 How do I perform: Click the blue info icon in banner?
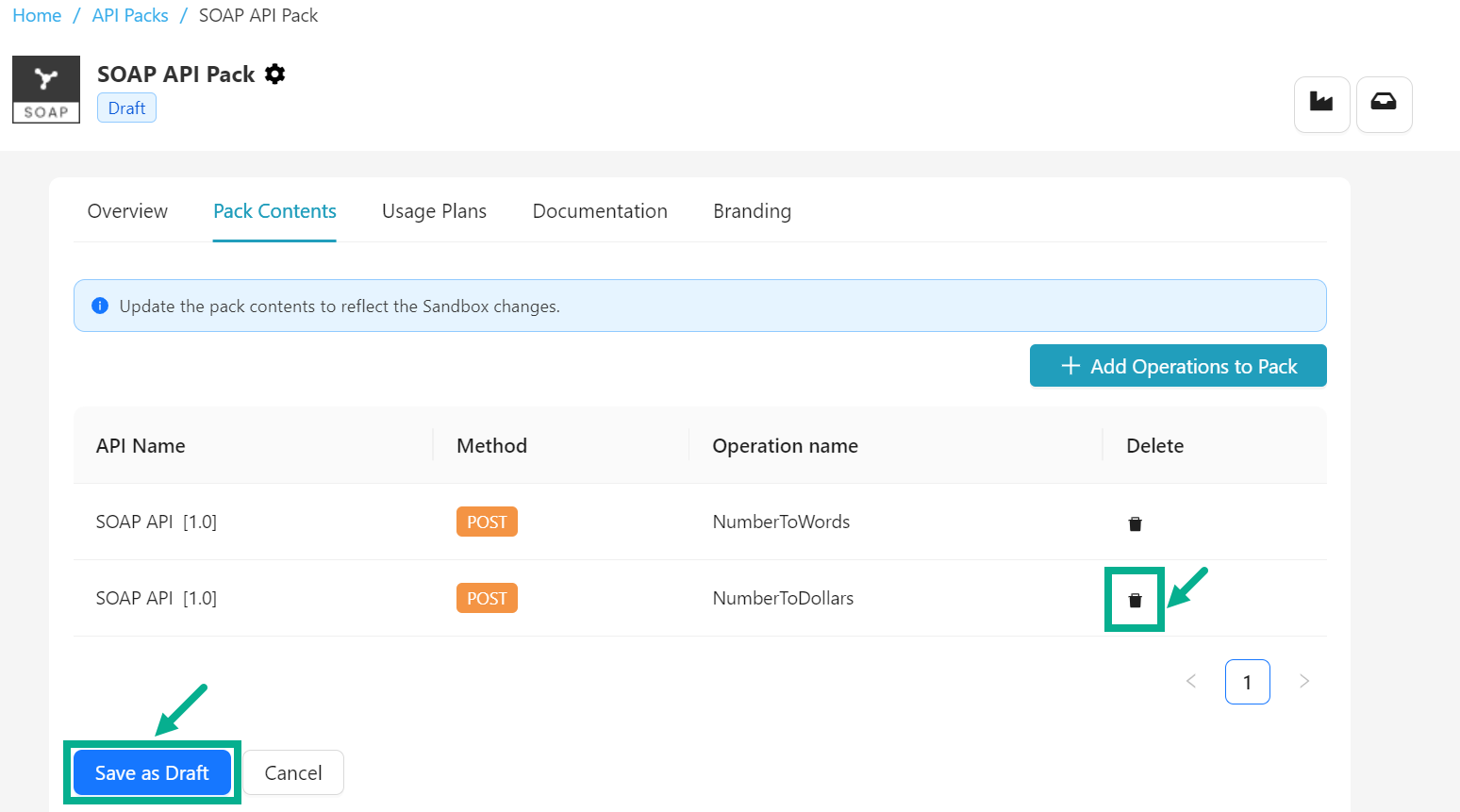100,306
